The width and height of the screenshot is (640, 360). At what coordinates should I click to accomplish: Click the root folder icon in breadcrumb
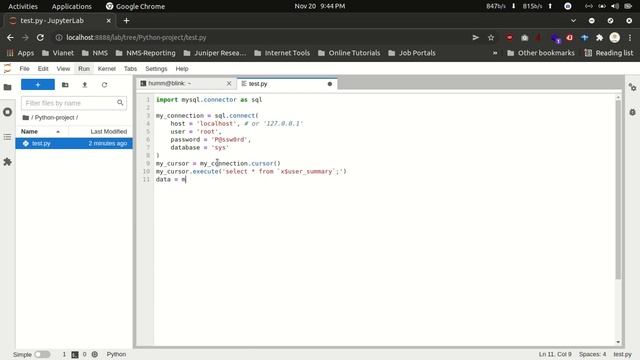pyautogui.click(x=26, y=118)
